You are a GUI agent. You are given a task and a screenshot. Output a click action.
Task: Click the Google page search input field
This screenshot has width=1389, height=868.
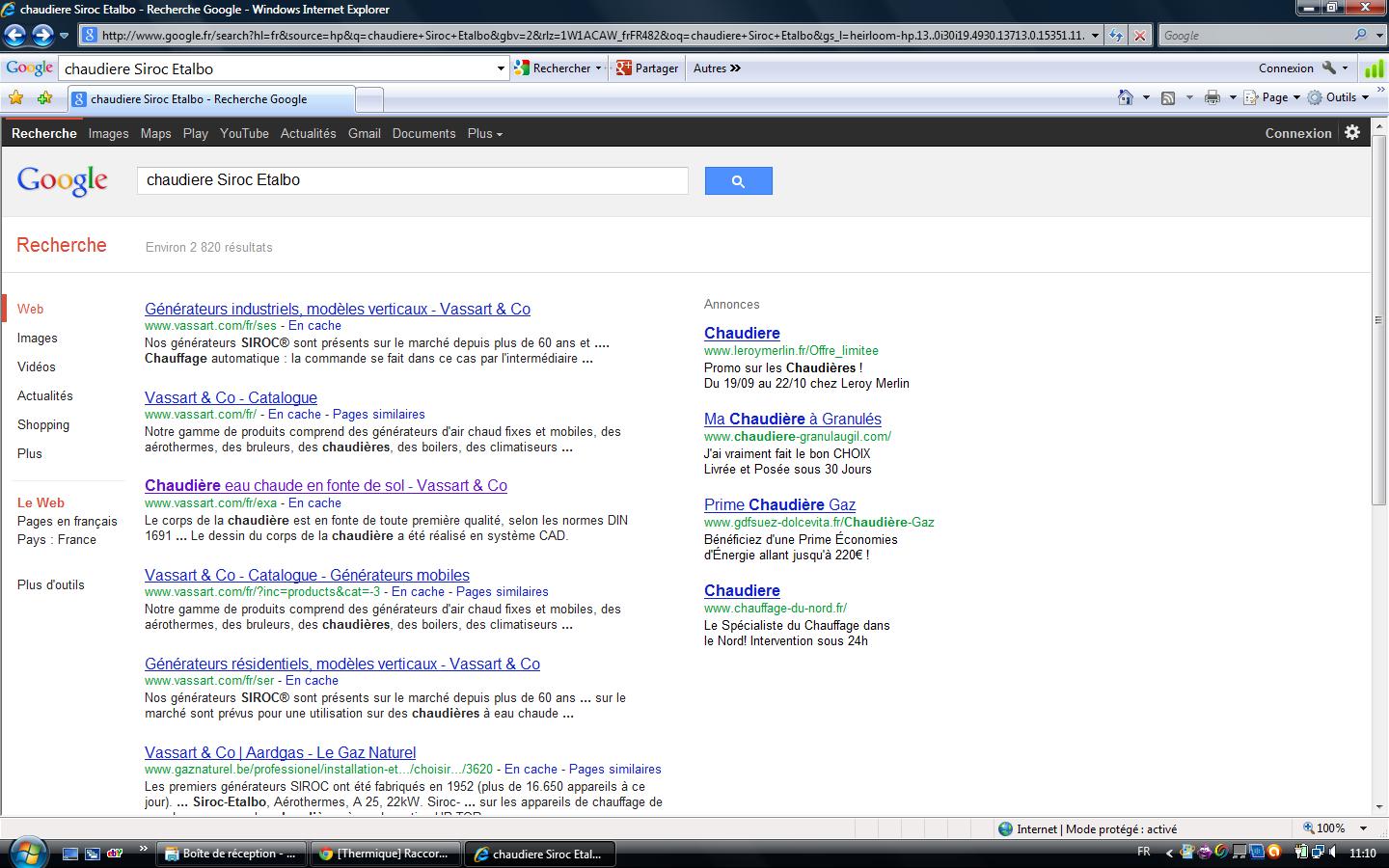(x=412, y=180)
